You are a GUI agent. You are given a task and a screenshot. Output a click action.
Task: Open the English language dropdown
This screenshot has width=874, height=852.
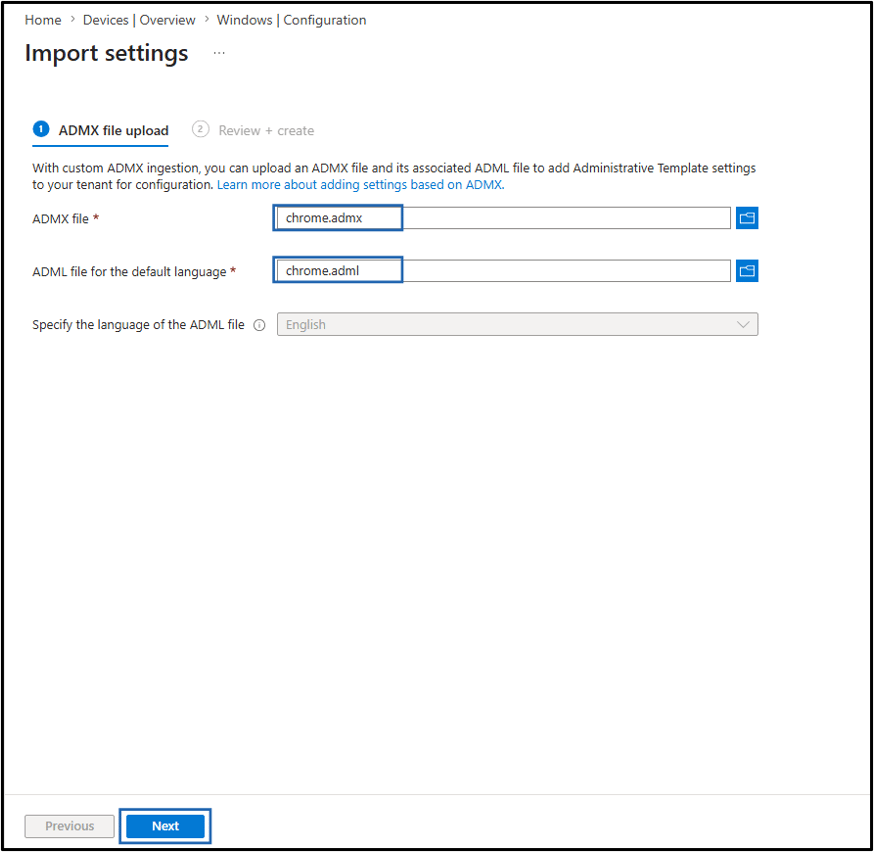click(x=517, y=324)
